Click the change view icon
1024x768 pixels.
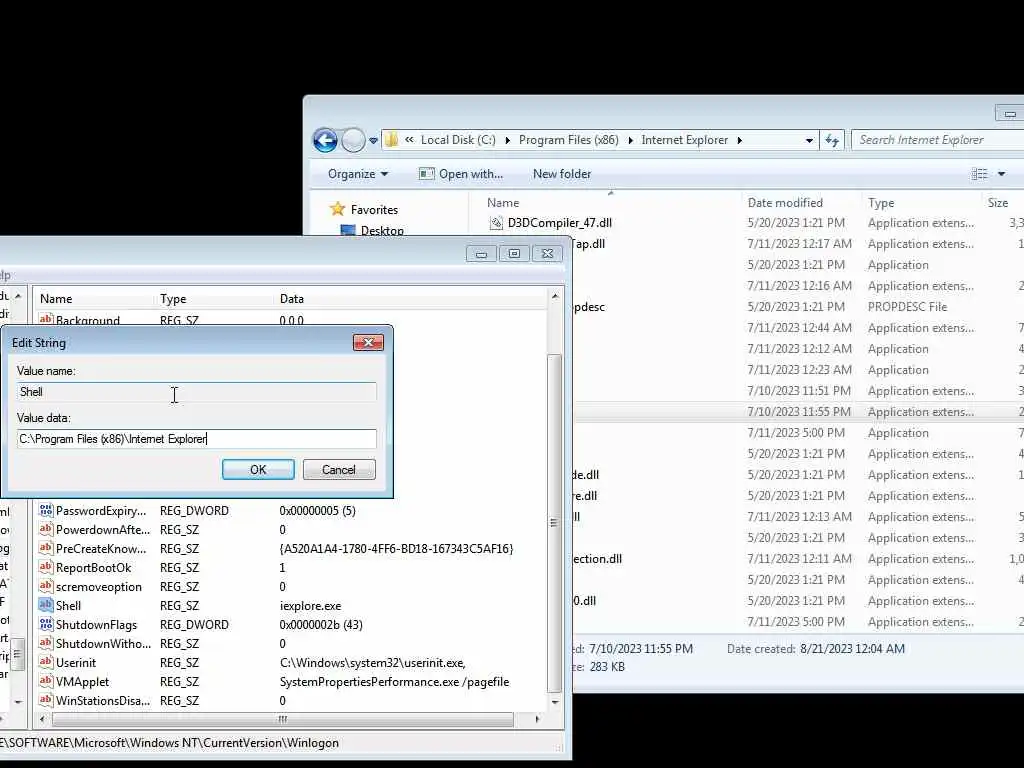(979, 174)
